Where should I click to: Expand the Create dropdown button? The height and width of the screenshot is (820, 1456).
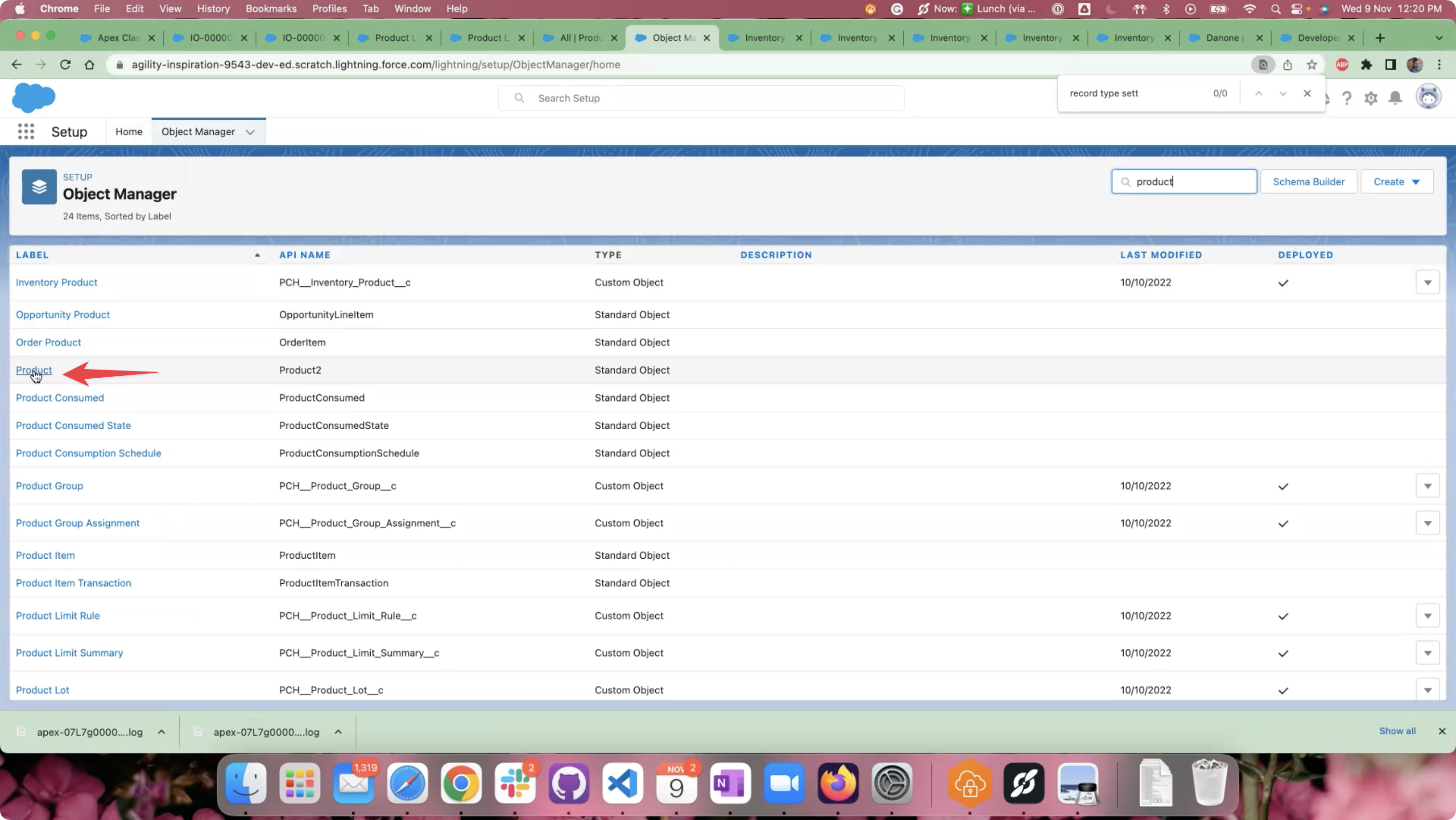1397,182
